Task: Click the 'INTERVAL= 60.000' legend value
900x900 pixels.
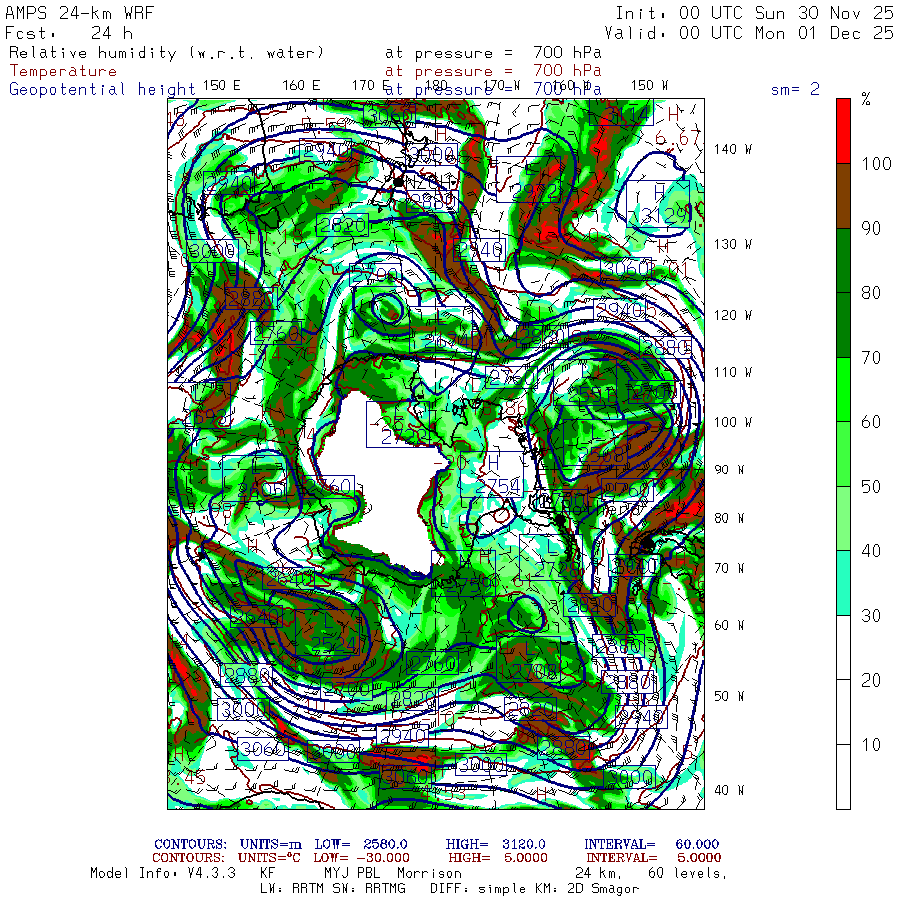Action: (651, 844)
